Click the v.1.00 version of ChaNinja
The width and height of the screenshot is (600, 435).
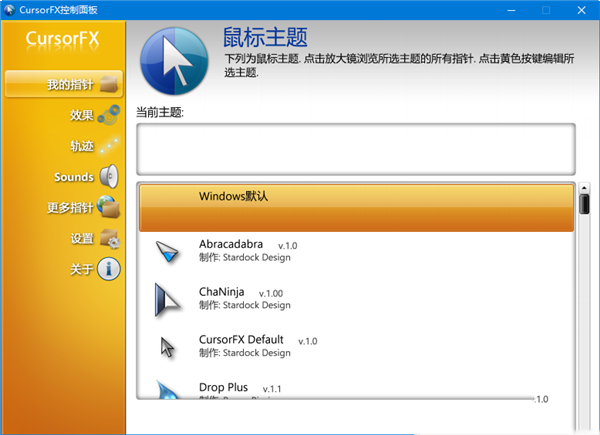click(x=271, y=293)
